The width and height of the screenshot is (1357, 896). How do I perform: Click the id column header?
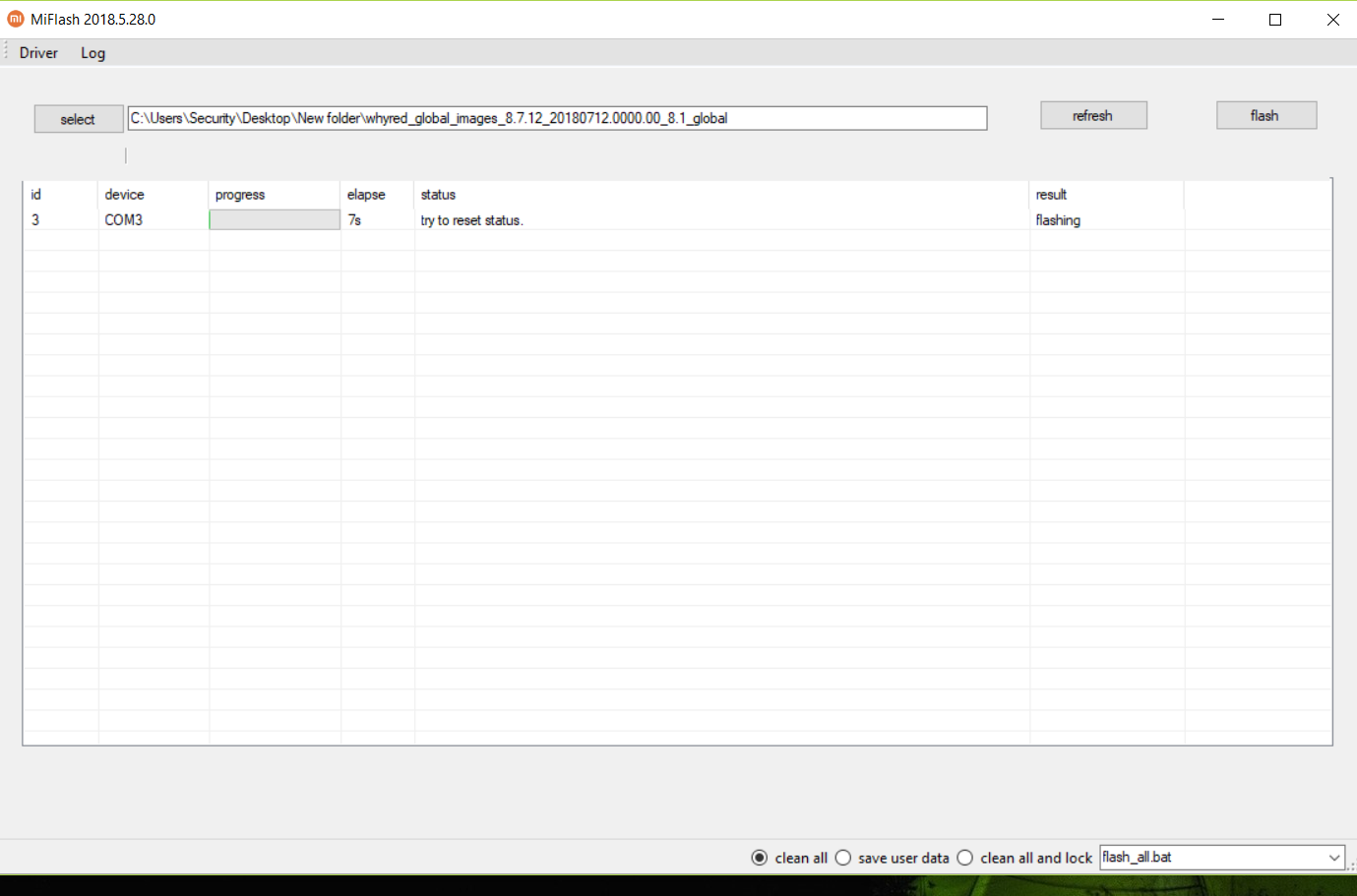point(60,195)
